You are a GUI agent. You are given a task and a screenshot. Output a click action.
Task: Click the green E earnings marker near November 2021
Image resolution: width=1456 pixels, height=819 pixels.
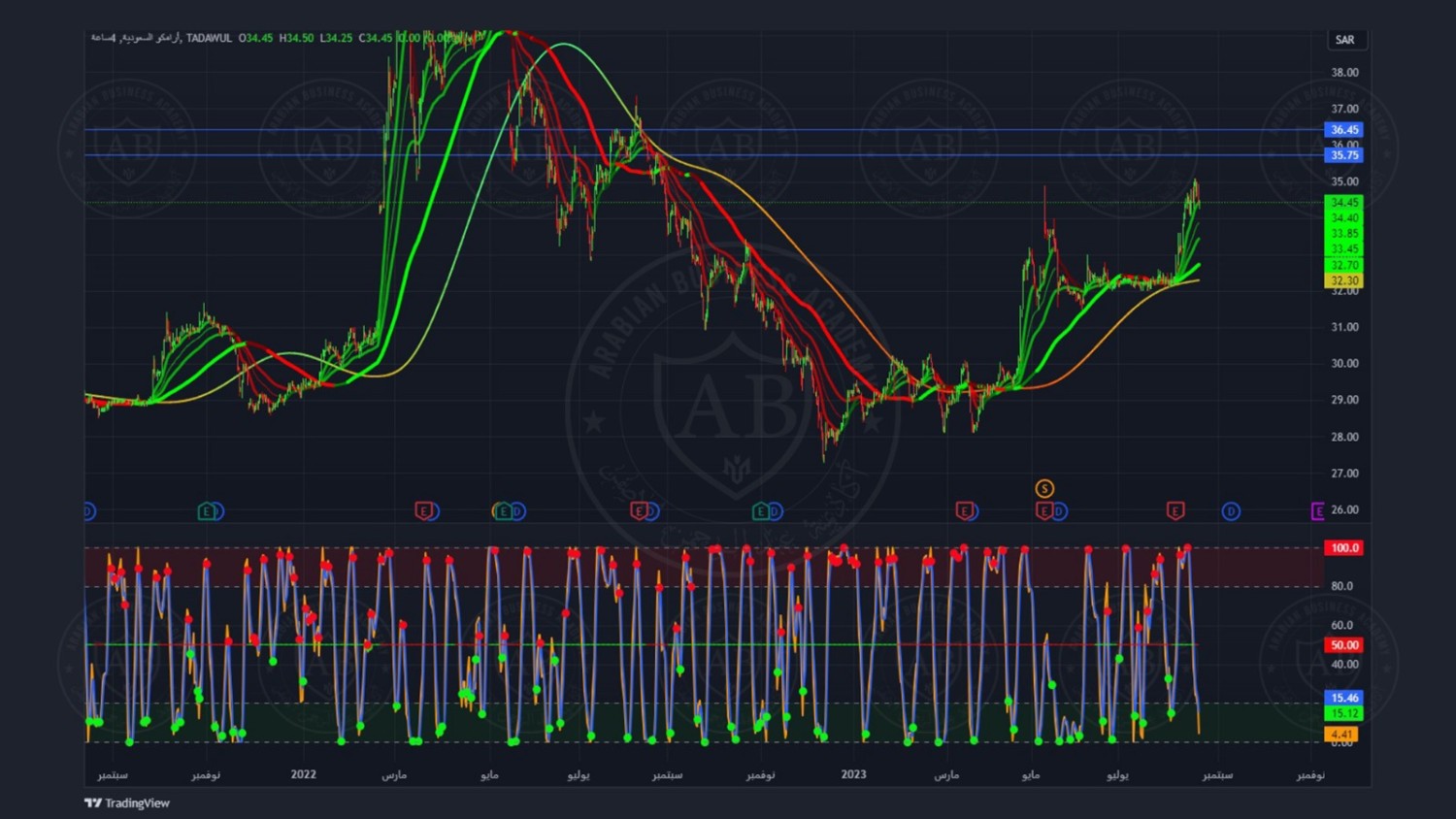(207, 510)
